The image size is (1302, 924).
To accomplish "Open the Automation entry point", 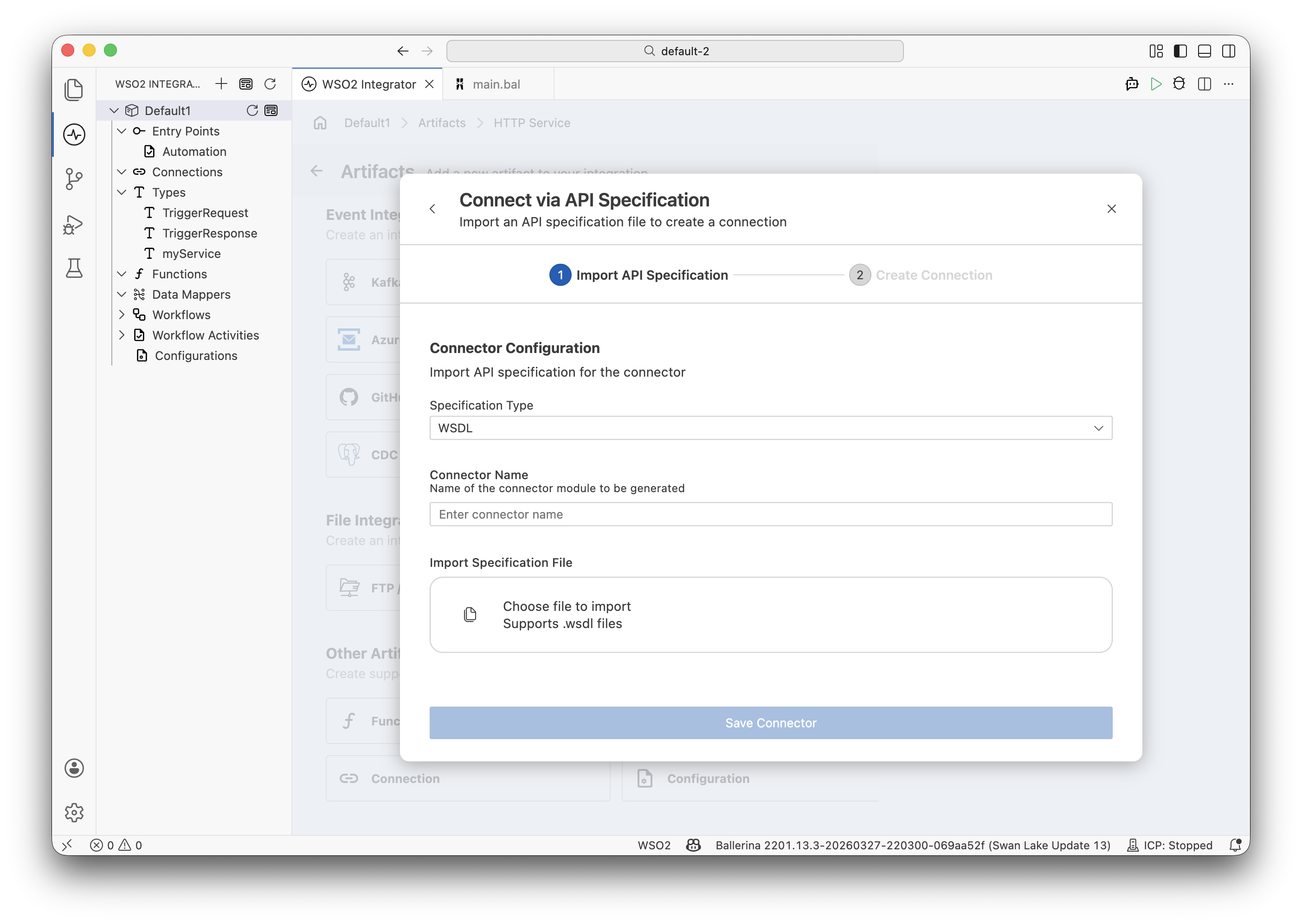I will click(194, 151).
